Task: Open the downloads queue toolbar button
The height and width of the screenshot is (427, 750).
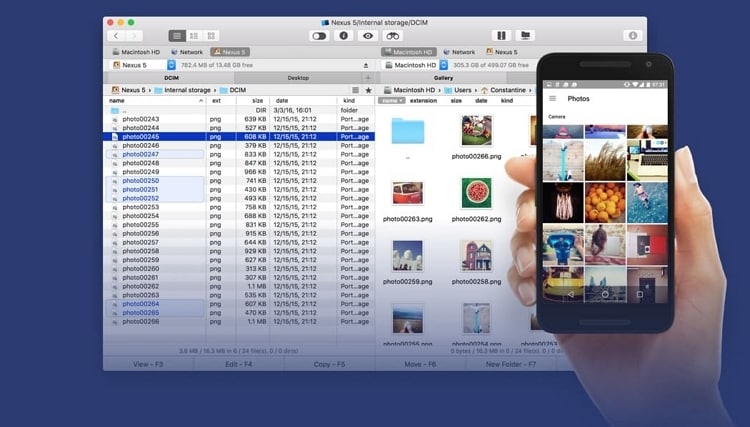Action: [633, 36]
